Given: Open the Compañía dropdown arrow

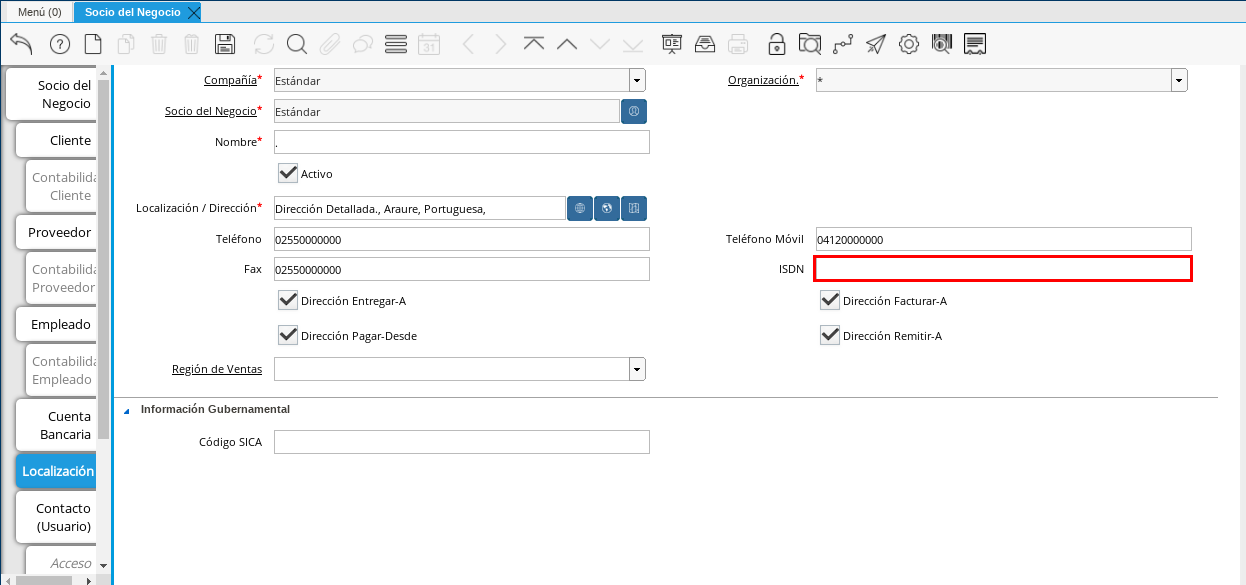Looking at the screenshot, I should (x=637, y=81).
